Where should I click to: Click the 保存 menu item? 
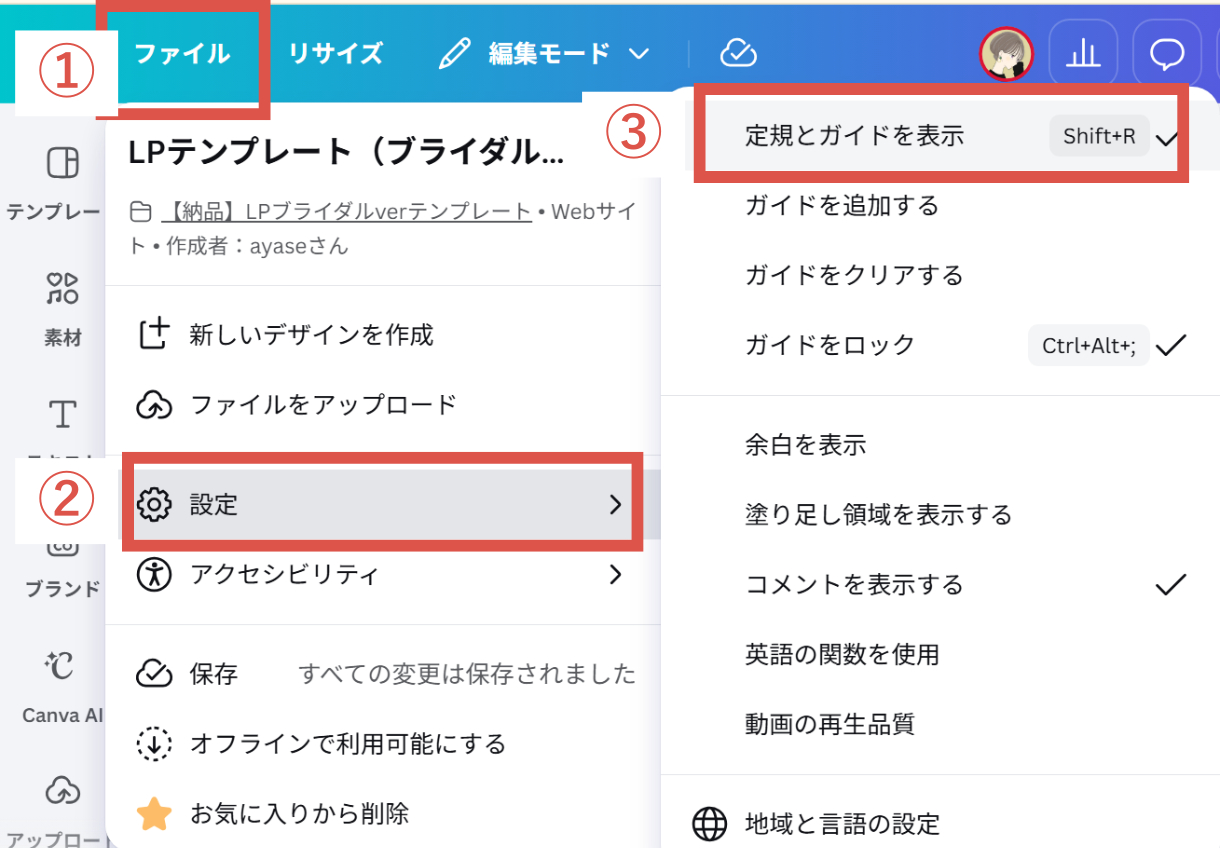pos(383,674)
